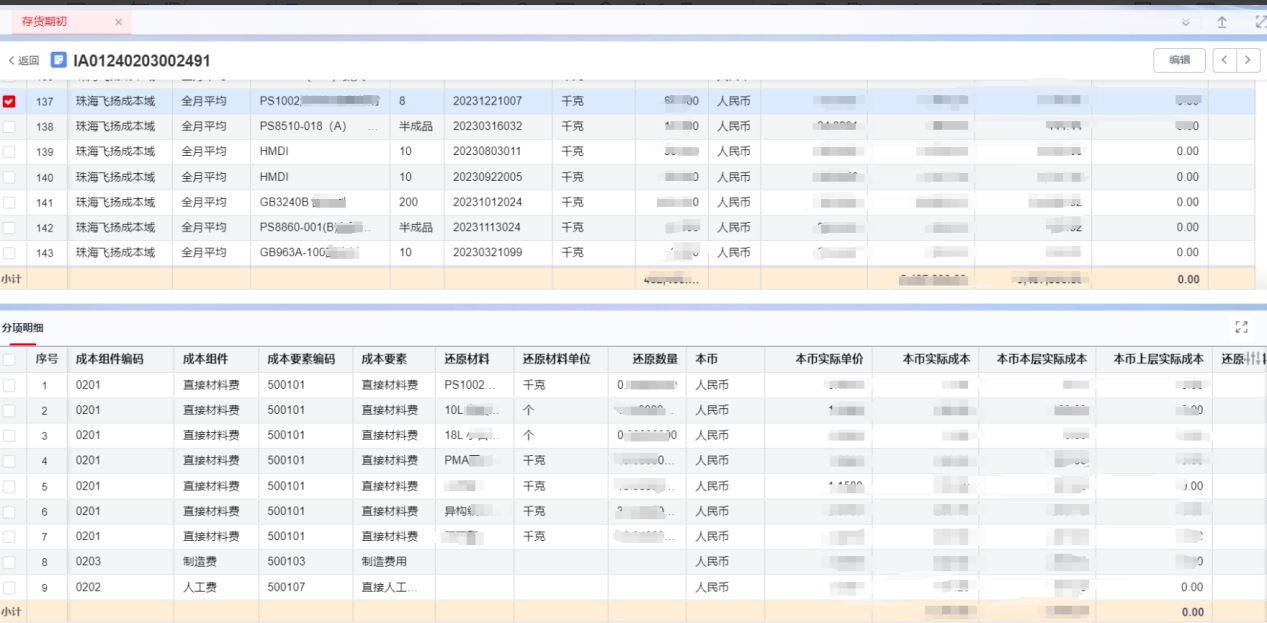This screenshot has height=623, width=1267.
Task: Click the fullscreen icon in top-right corner
Action: [x=1259, y=22]
